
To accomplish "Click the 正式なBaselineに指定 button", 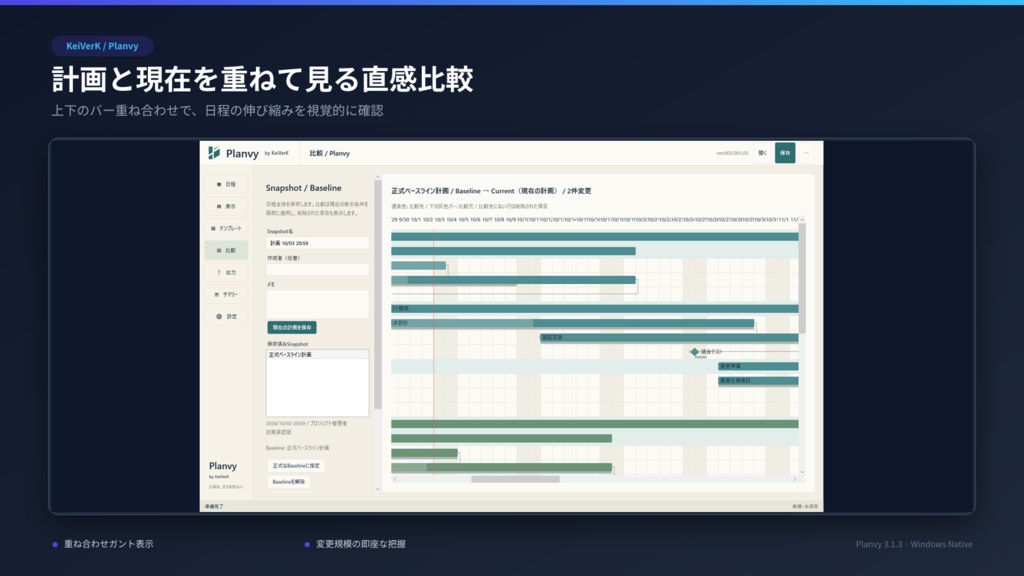I will pyautogui.click(x=296, y=466).
